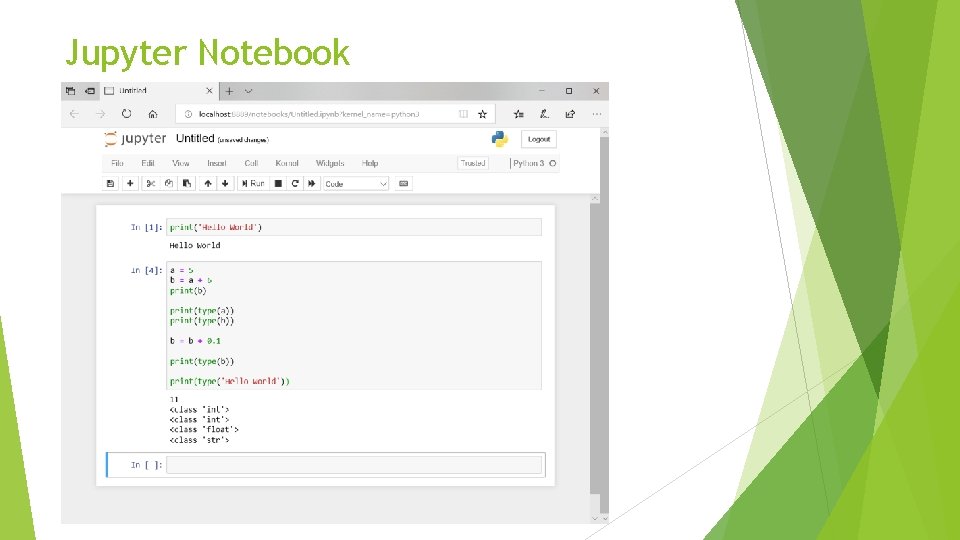
Task: Open the favorites hub icon
Action: tap(519, 114)
